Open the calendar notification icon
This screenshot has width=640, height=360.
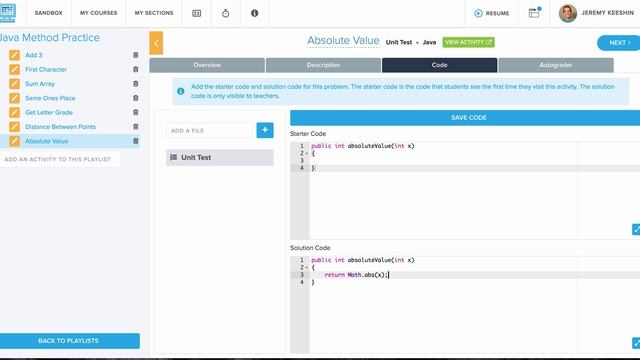(x=534, y=13)
